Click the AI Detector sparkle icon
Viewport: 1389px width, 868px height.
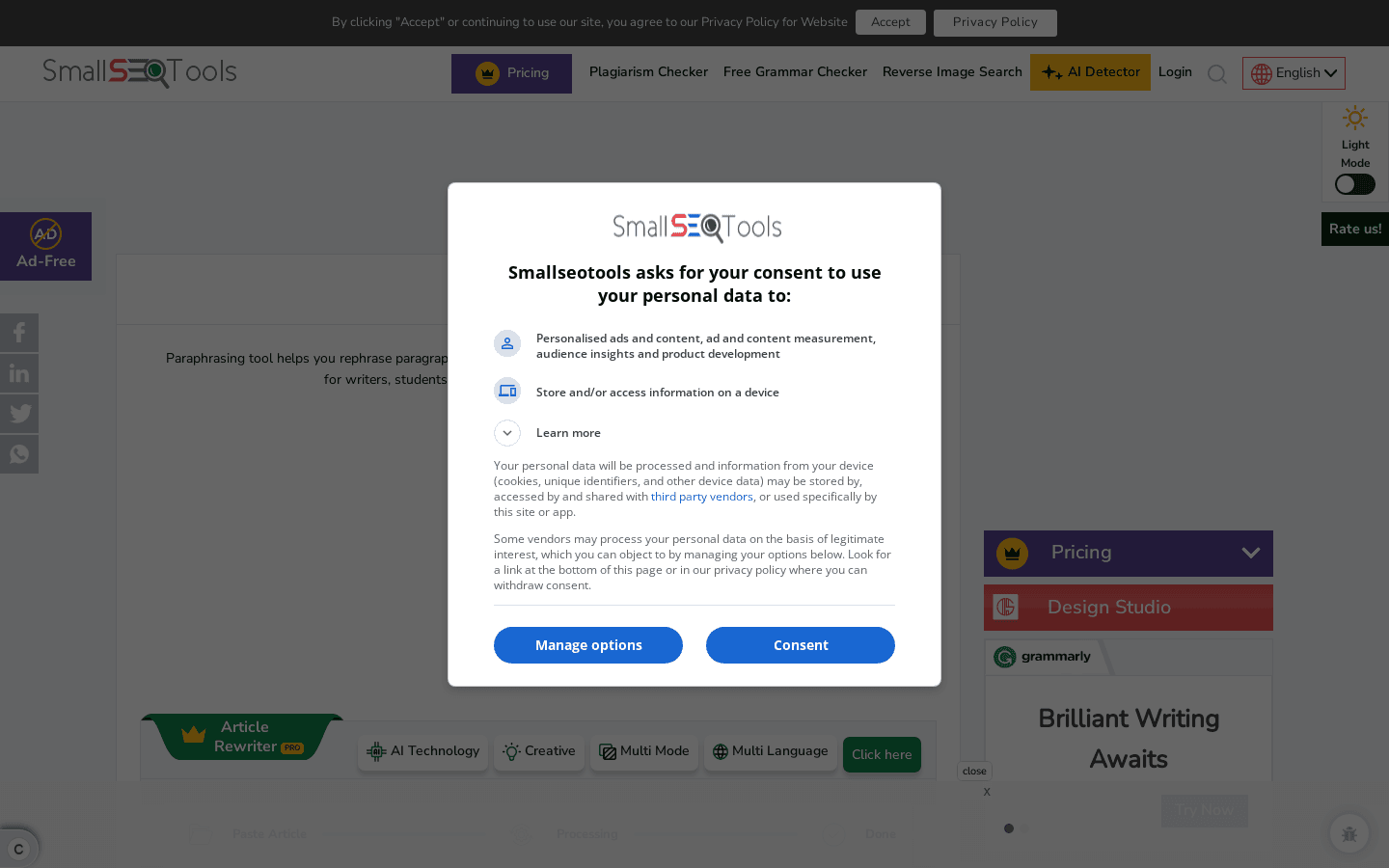1050,71
